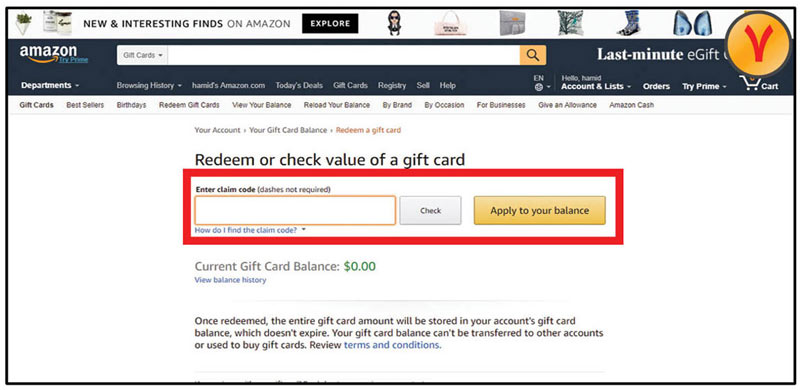Select Redeem Gift Cards from the sub-navigation
Screen dimensions: 800x390
189,105
